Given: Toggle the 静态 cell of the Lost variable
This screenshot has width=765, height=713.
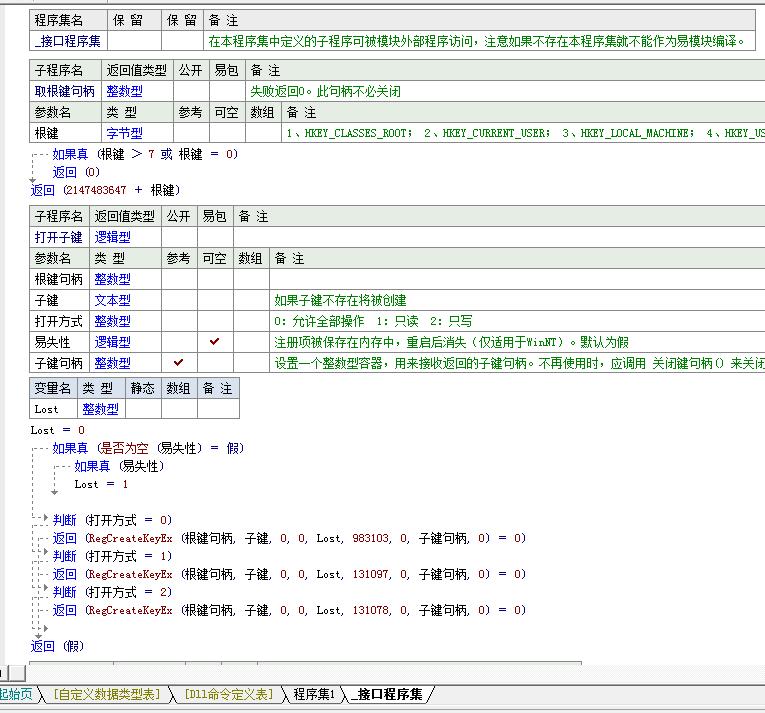Looking at the screenshot, I should pyautogui.click(x=143, y=409).
